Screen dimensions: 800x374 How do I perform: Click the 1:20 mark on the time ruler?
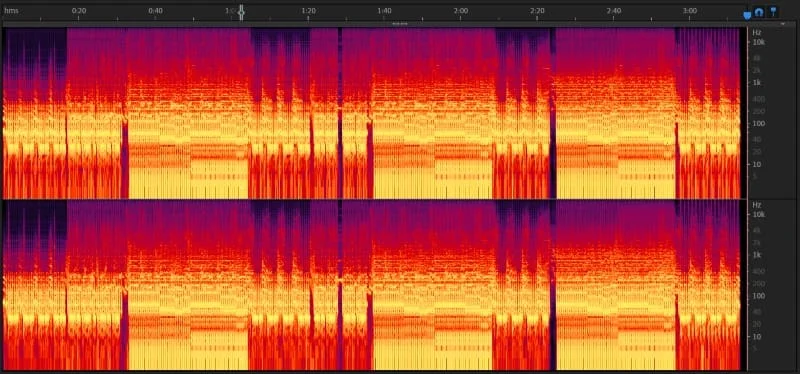point(308,10)
